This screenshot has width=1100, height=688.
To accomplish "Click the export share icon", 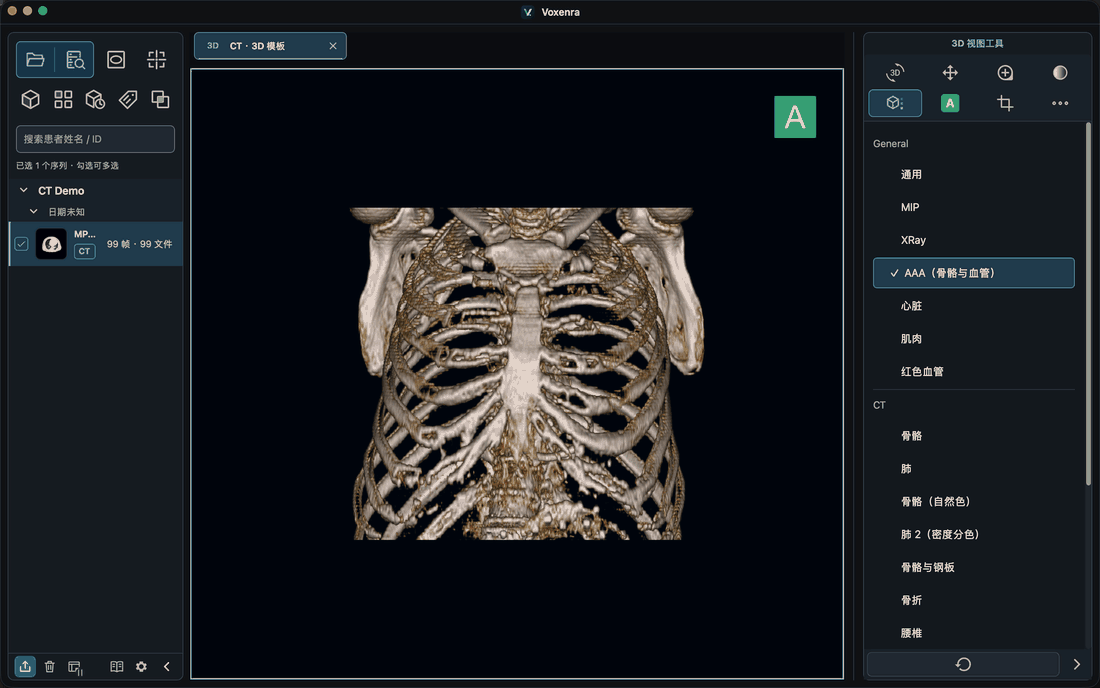I will click(25, 666).
